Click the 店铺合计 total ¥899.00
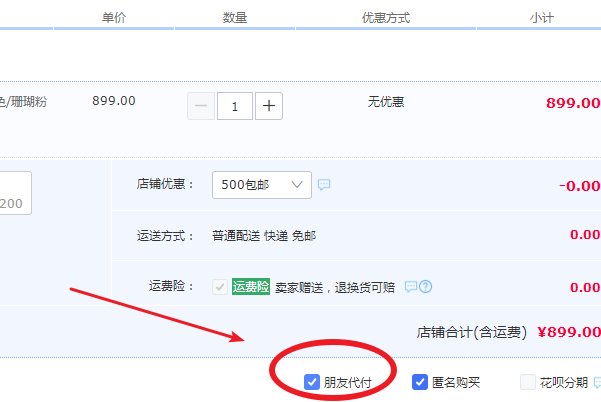This screenshot has height=402, width=601. click(568, 332)
